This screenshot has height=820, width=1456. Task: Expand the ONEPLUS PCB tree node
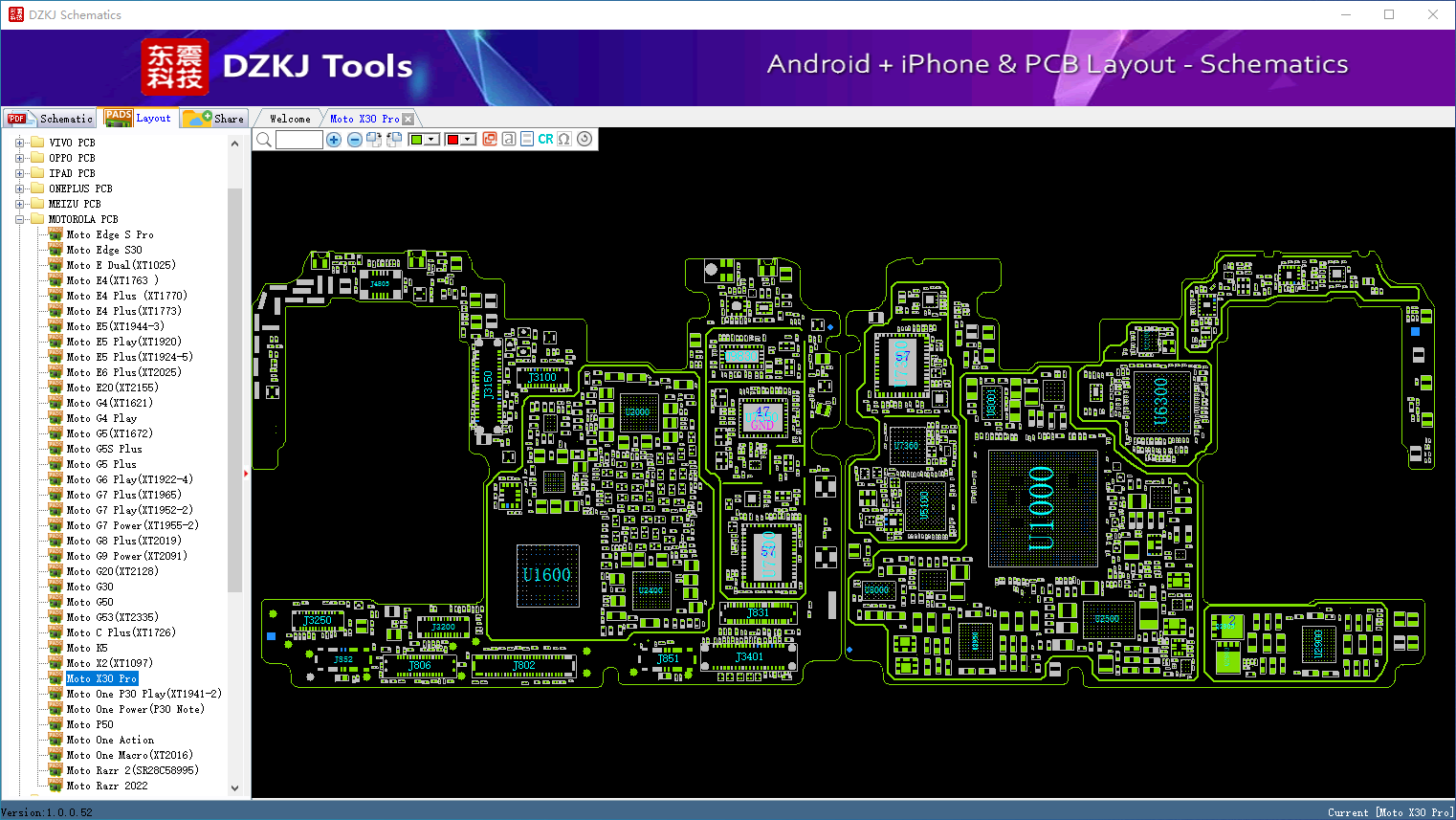pos(20,188)
